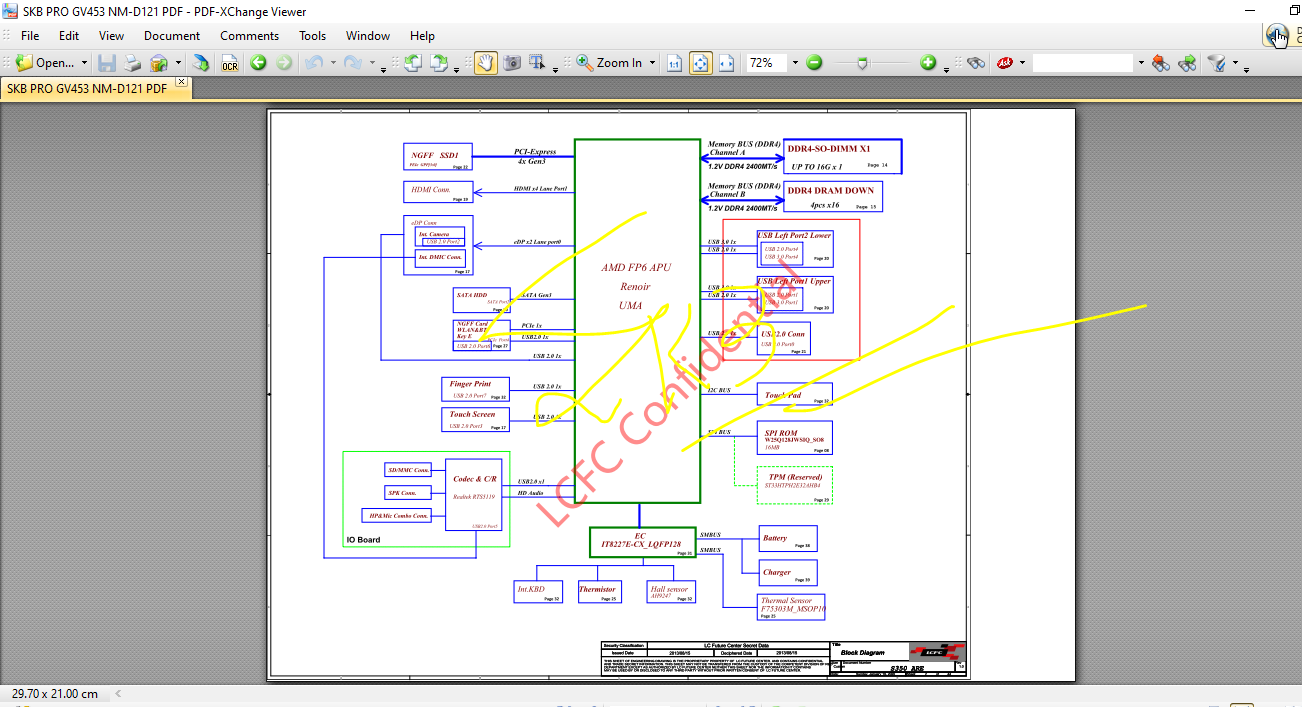The image size is (1302, 707).
Task: Close the SKB PRO GV453 document tab
Action: (x=181, y=81)
